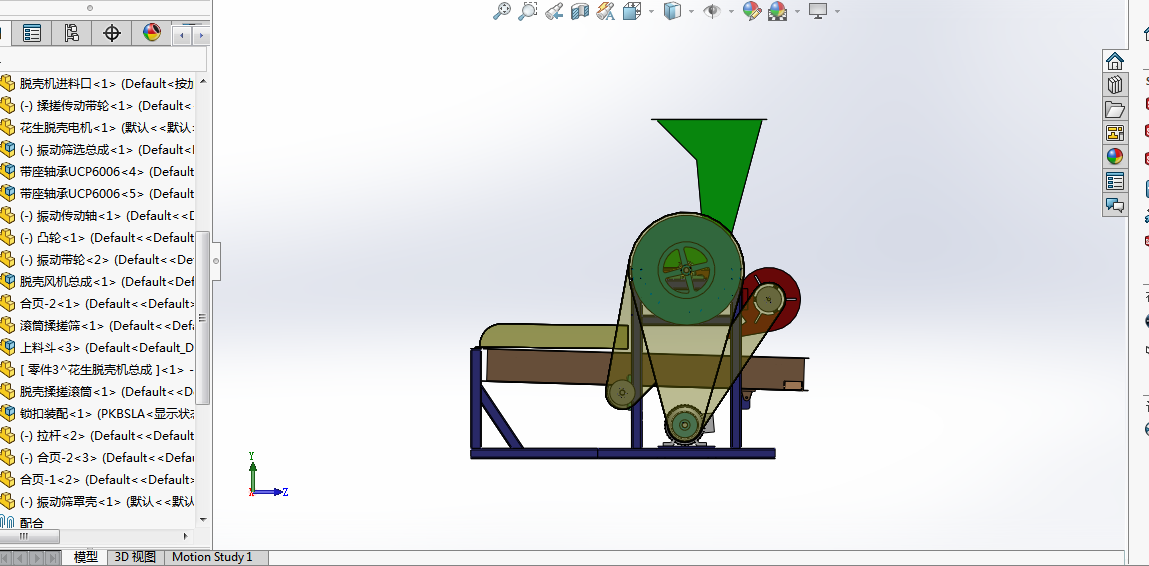The width and height of the screenshot is (1149, 566).
Task: Select 脱壳风机总成<1> subassembly
Action: click(x=97, y=282)
